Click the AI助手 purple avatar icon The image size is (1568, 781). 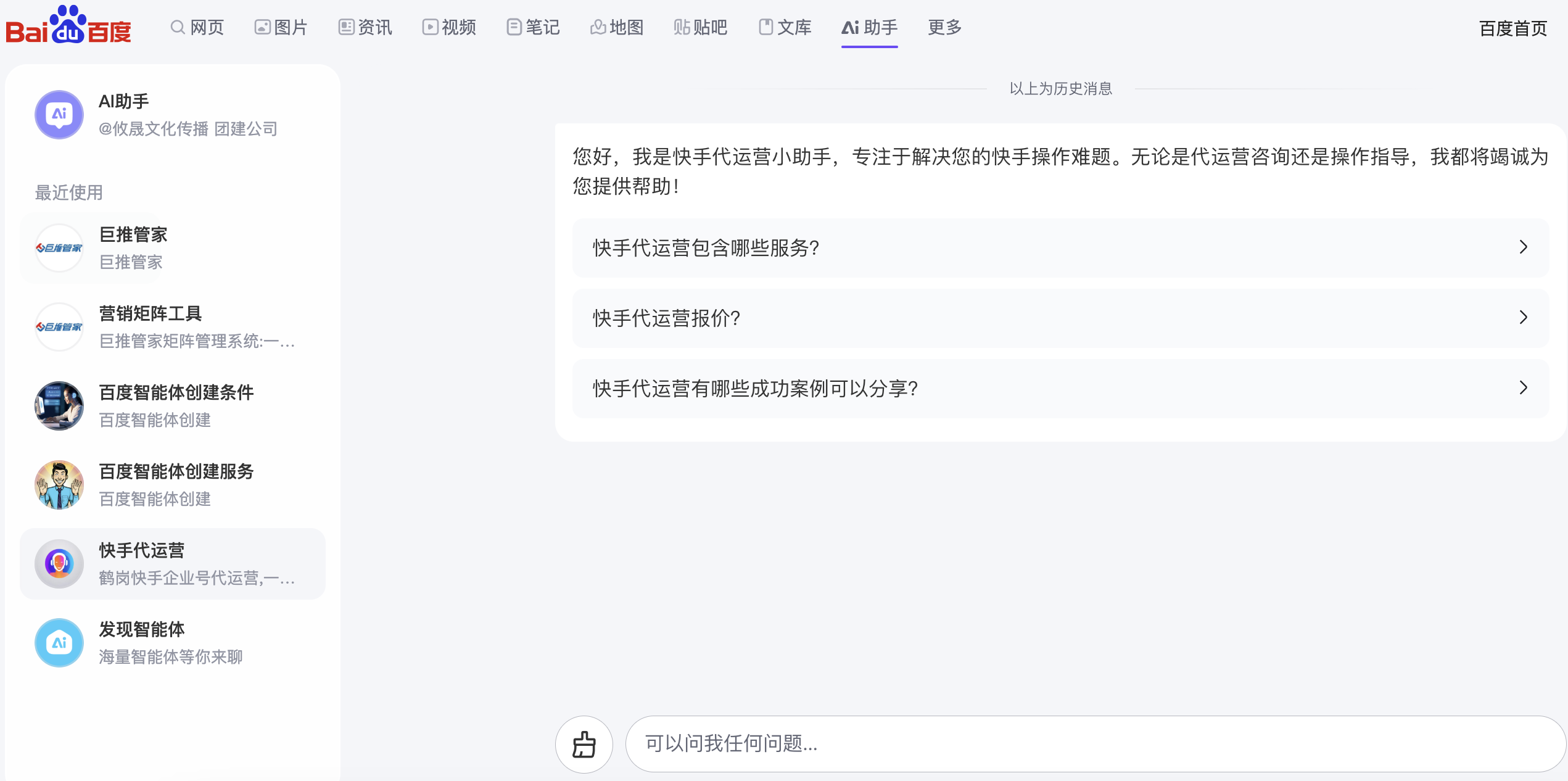tap(59, 115)
